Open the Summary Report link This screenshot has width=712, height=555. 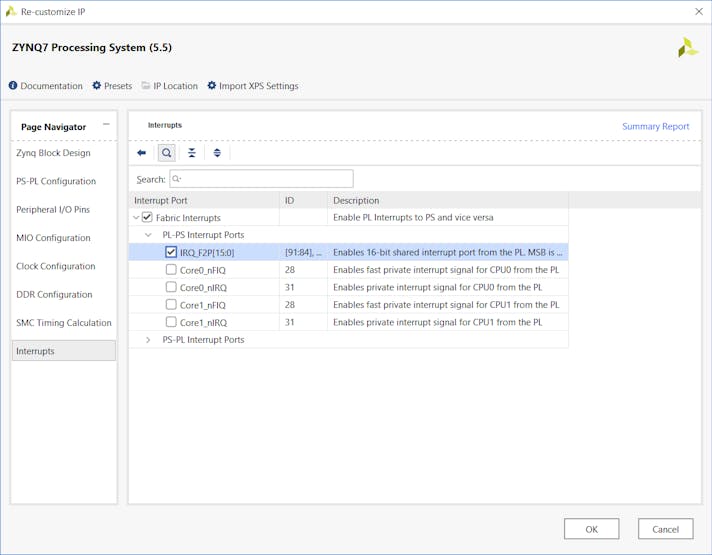[x=655, y=126]
